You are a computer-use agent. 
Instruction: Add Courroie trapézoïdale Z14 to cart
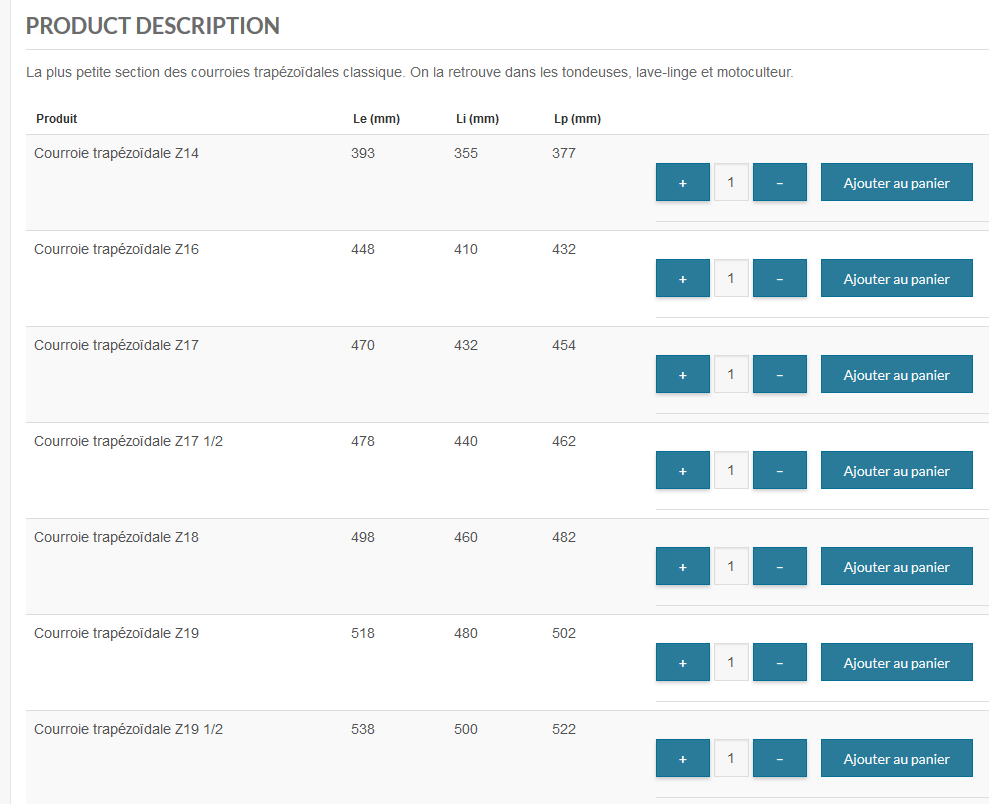click(896, 183)
